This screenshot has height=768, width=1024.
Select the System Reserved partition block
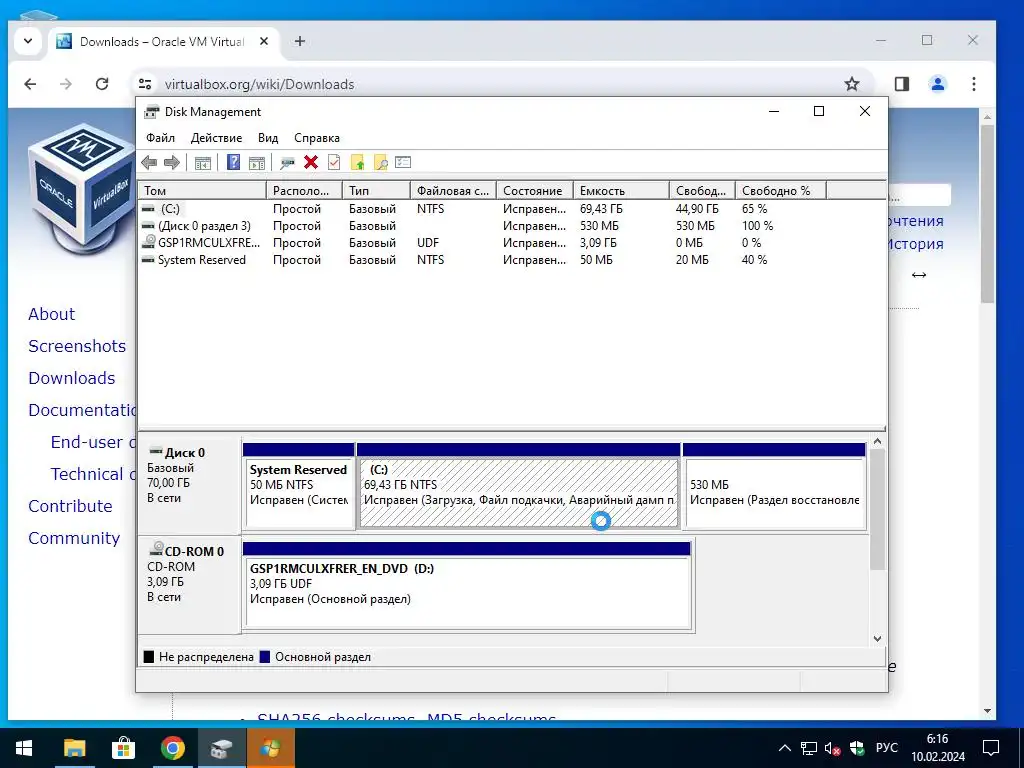[298, 486]
